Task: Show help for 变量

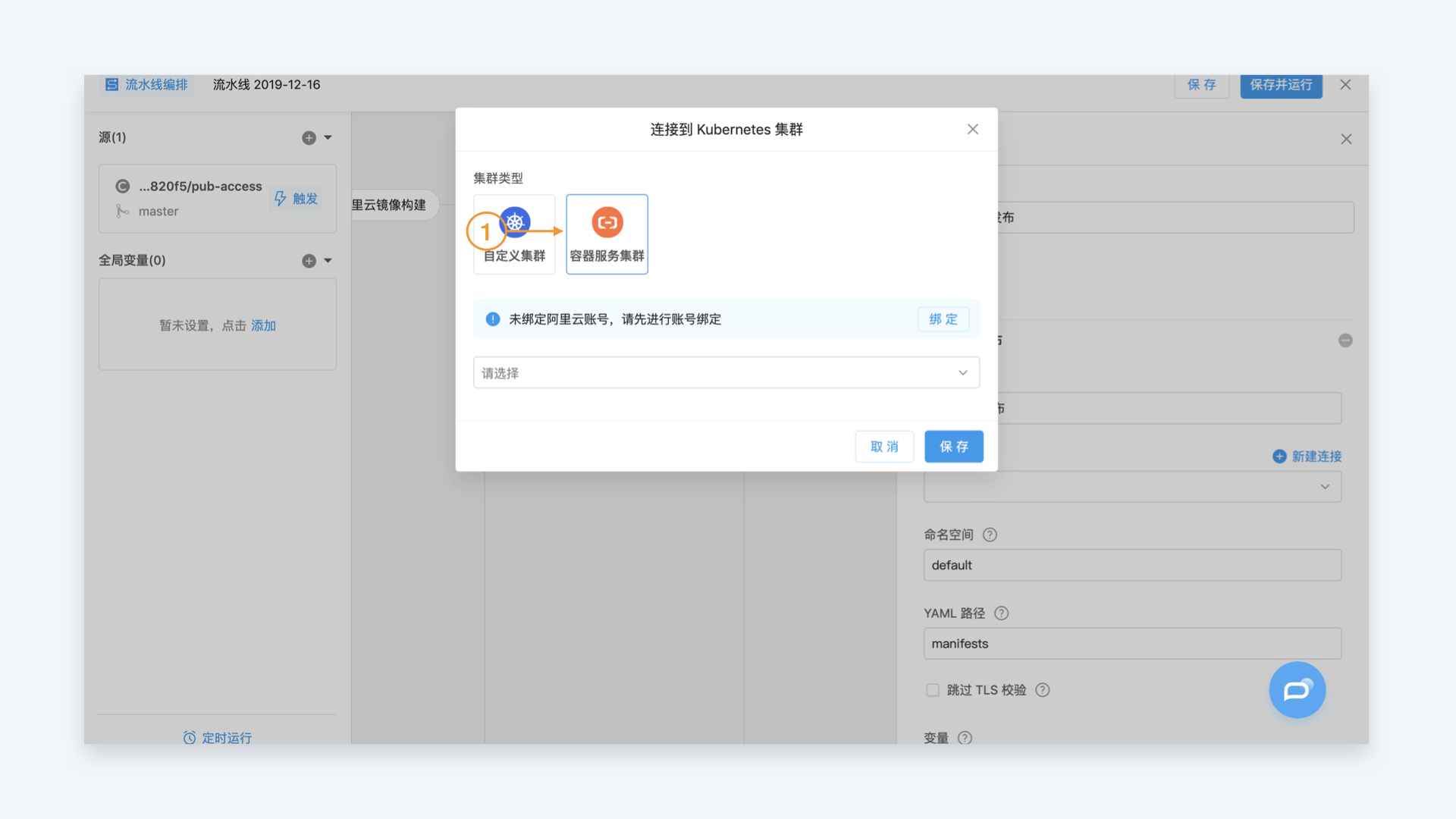Action: [965, 738]
